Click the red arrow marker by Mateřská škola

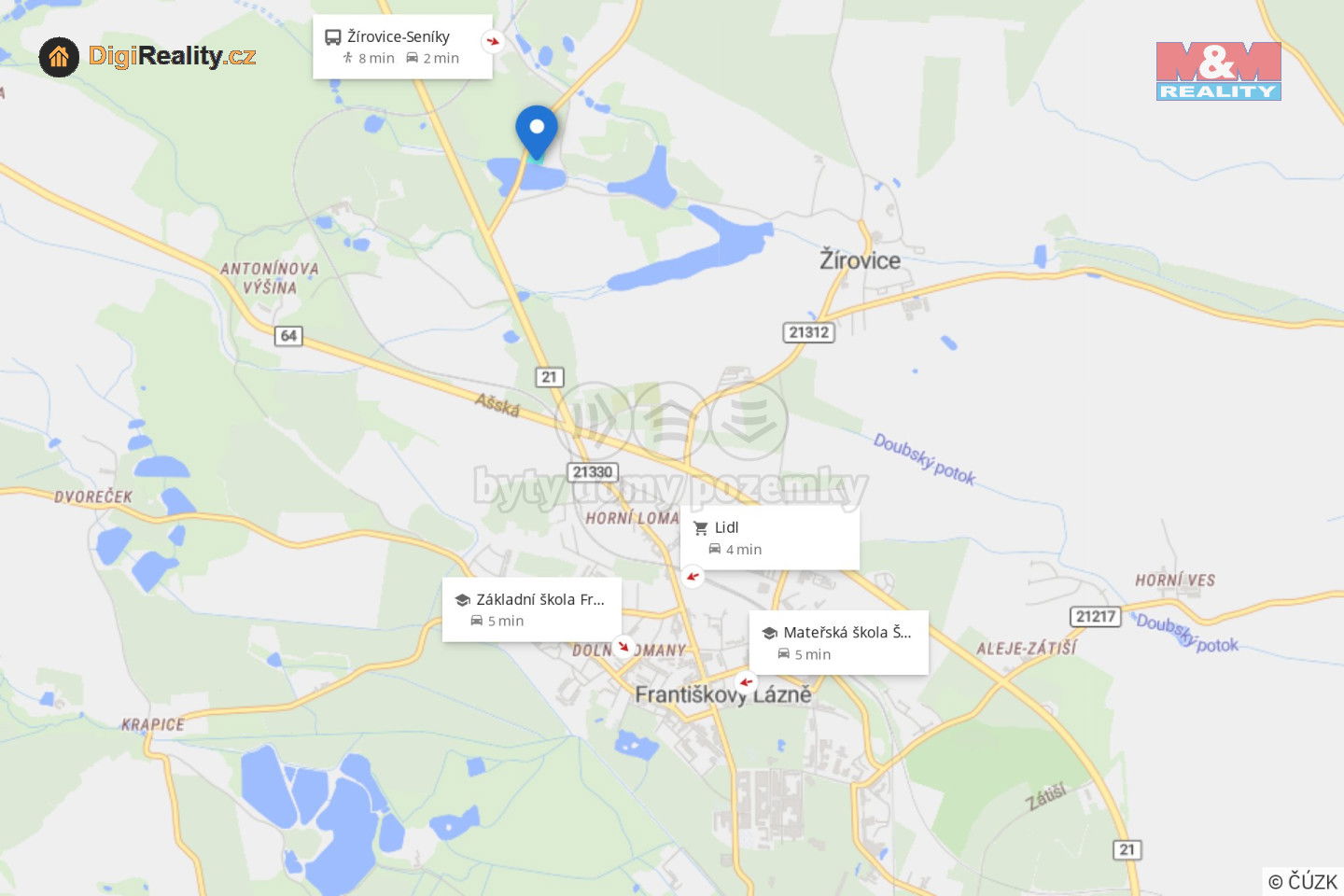(x=745, y=682)
